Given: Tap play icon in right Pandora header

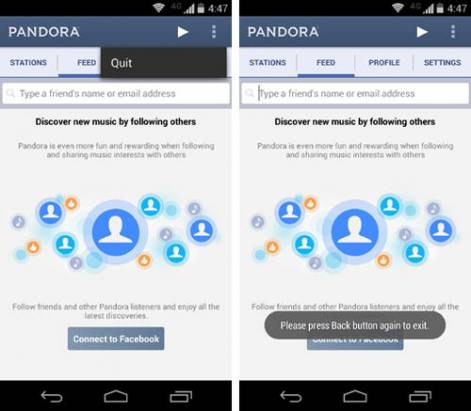Looking at the screenshot, I should click(422, 32).
